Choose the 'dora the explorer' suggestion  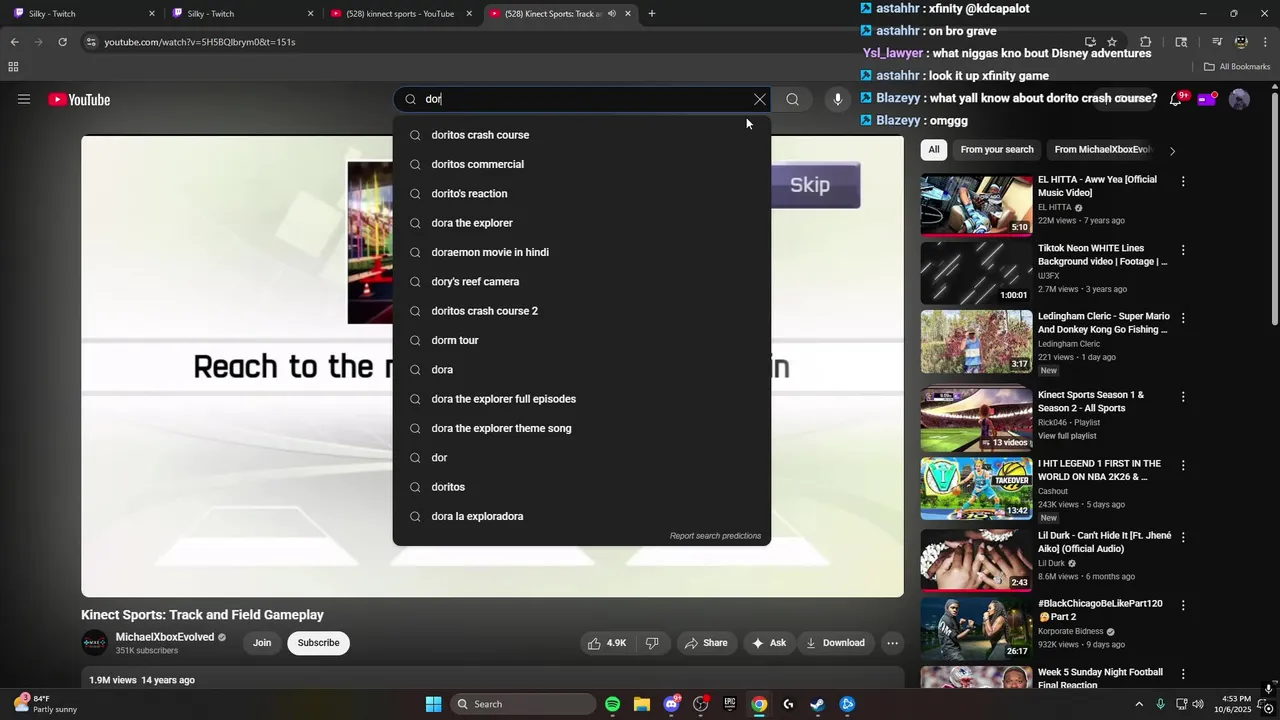582,223
